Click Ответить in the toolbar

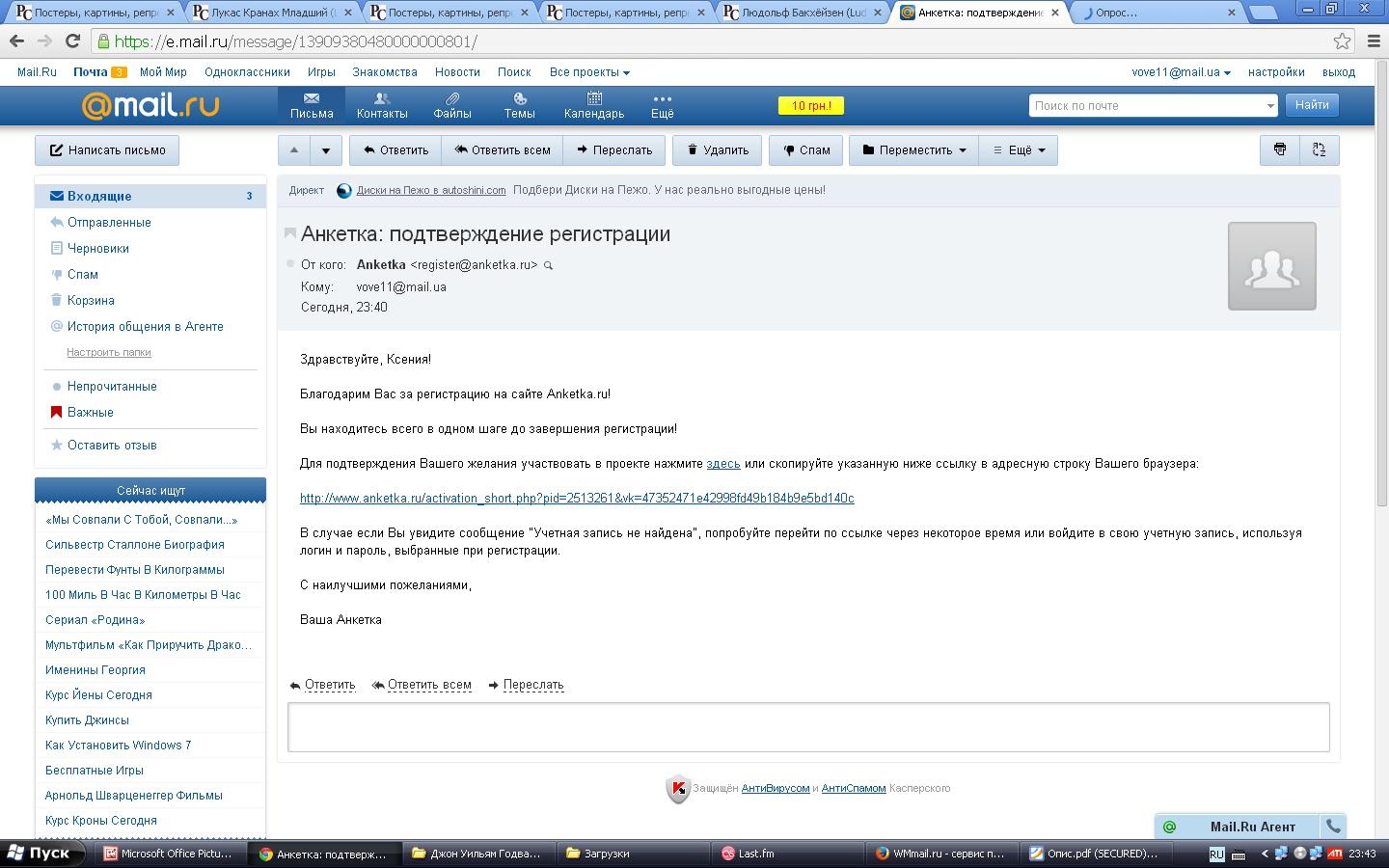395,149
